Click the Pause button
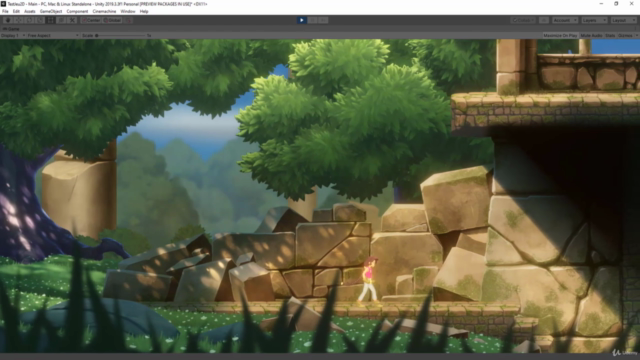This screenshot has width=640, height=360. pos(312,20)
